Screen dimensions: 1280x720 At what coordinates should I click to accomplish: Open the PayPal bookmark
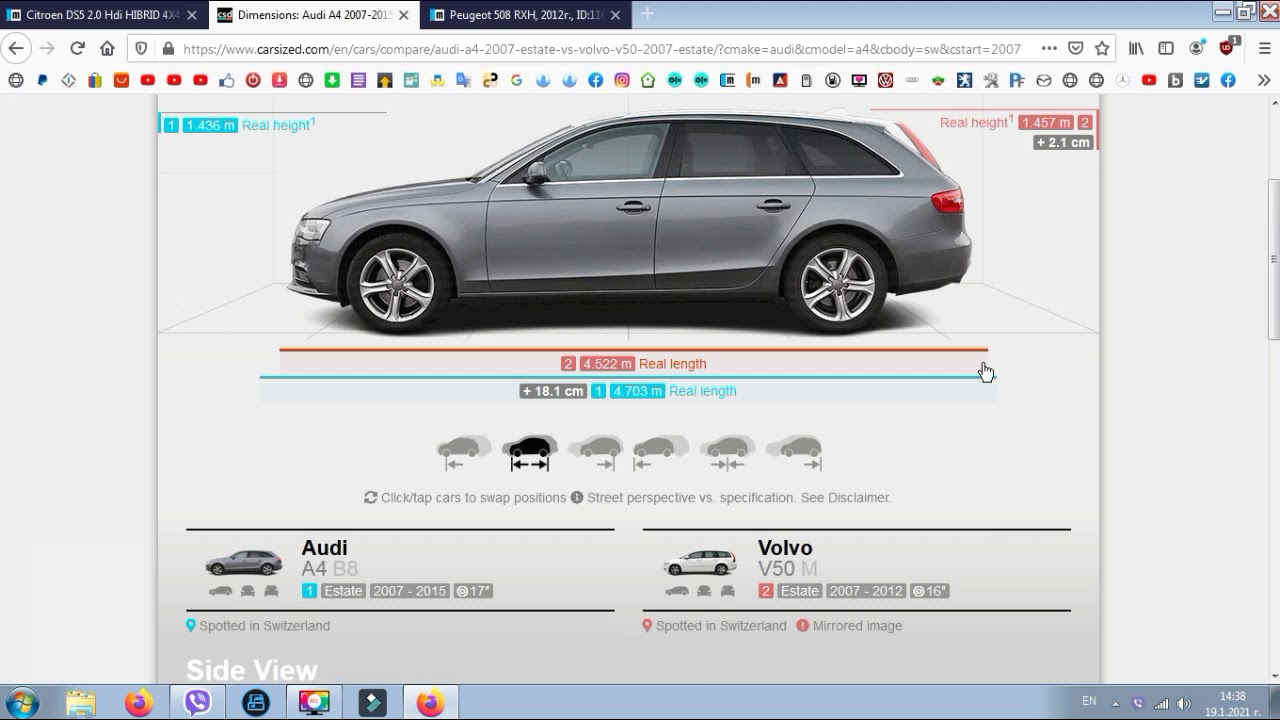[42, 80]
